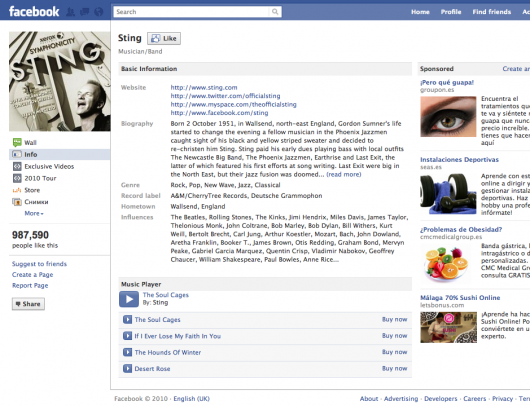This screenshot has width=530, height=406.
Task: Open Privacy link in footer
Action: 502,399
